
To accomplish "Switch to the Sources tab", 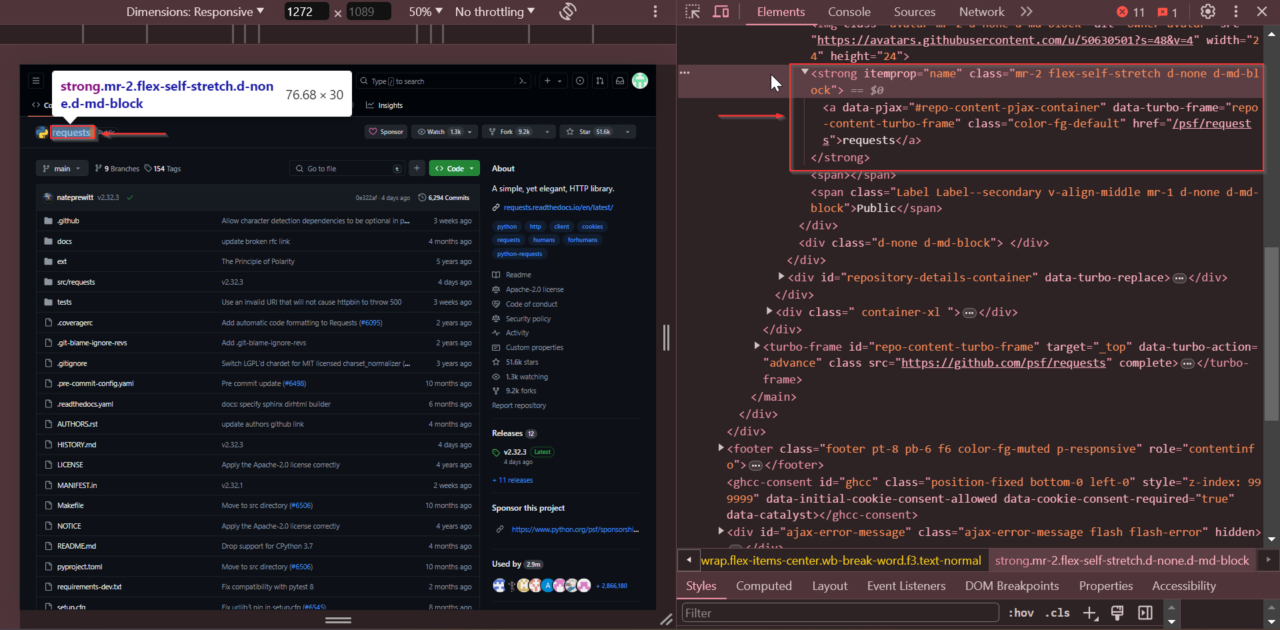I will (x=914, y=12).
